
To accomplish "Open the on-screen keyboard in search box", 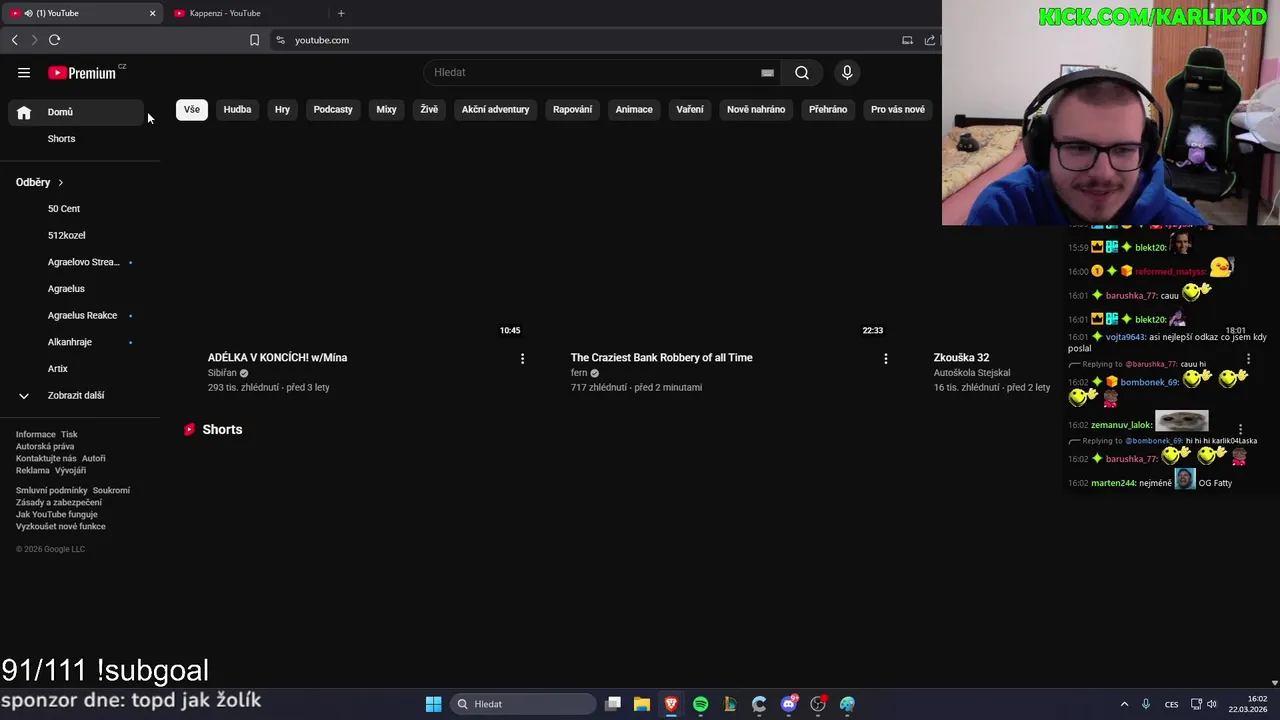I will 767,73.
